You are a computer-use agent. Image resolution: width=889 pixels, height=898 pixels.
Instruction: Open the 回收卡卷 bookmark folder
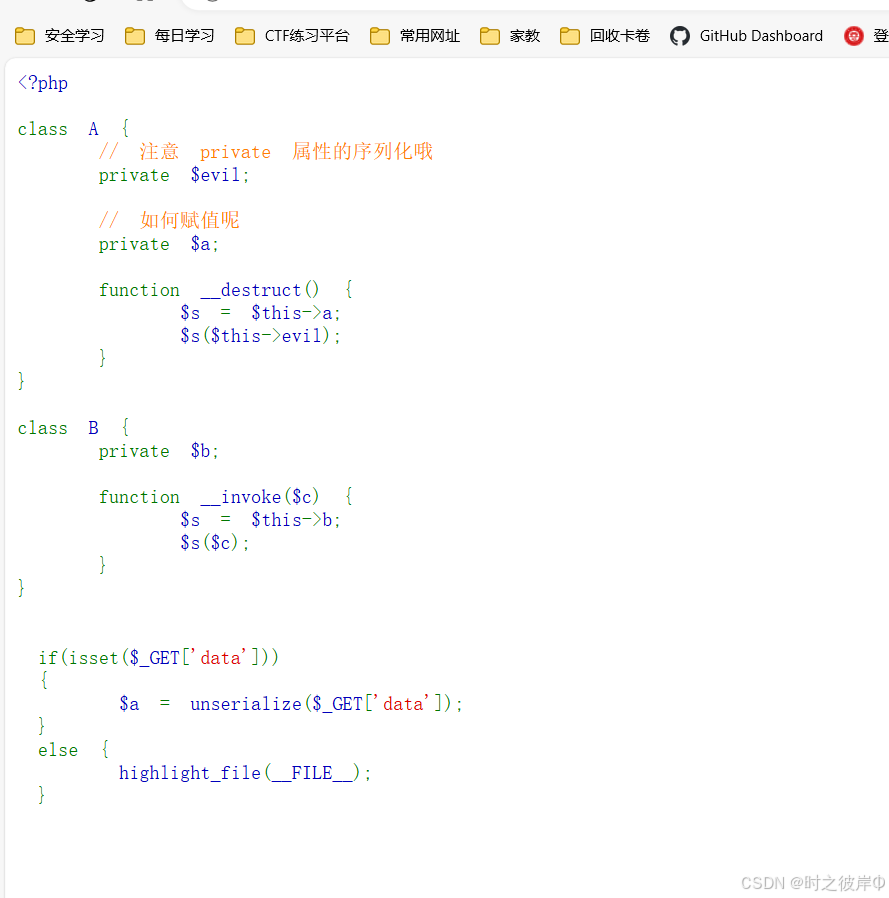click(x=605, y=36)
